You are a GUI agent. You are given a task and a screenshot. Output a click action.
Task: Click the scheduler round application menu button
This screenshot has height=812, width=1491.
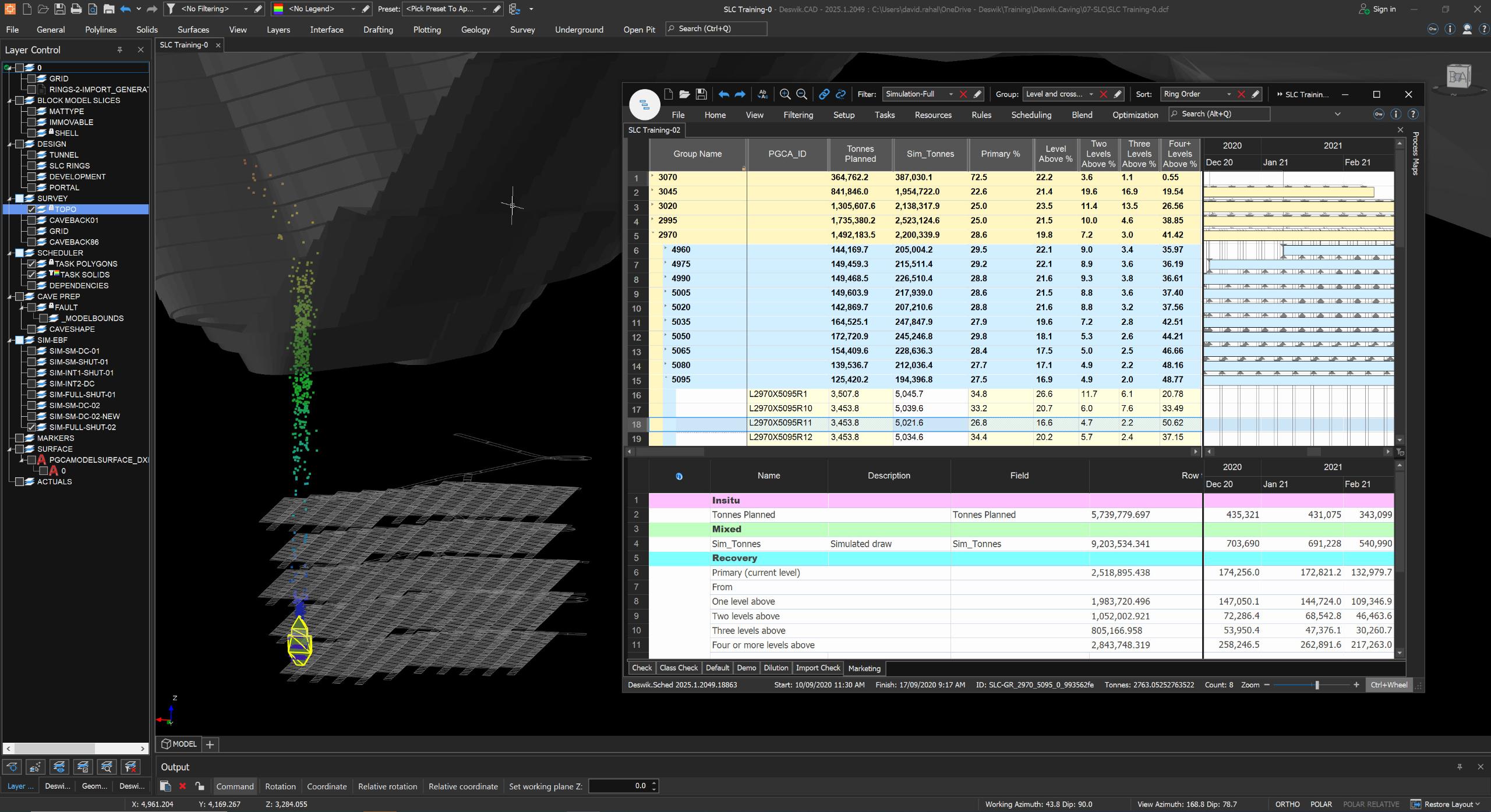[x=644, y=105]
